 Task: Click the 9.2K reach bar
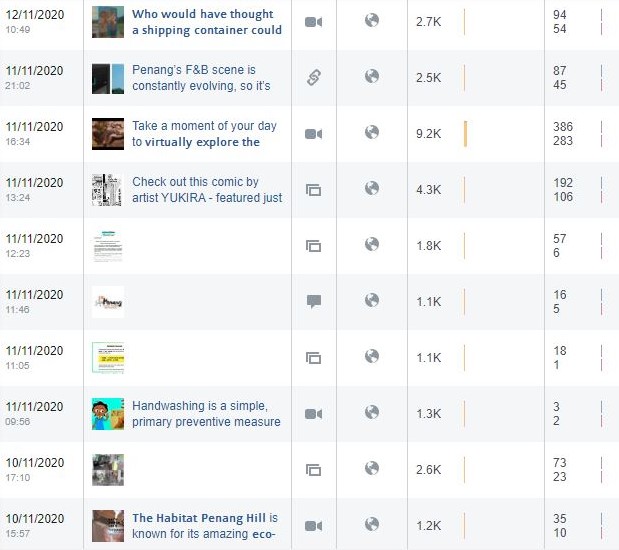465,134
